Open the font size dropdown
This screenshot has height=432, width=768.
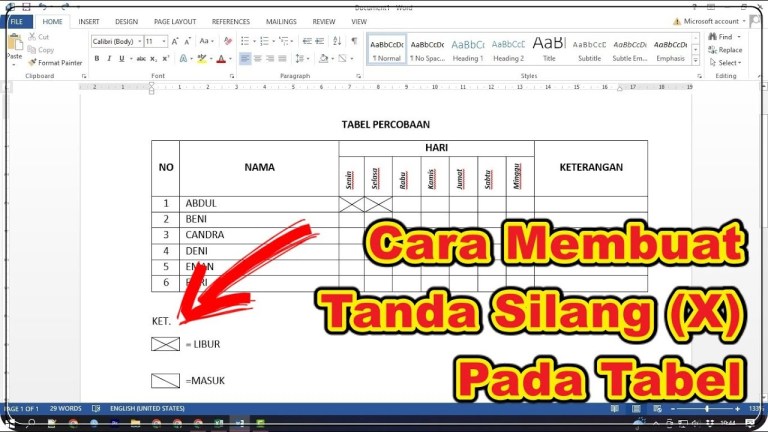(x=164, y=42)
